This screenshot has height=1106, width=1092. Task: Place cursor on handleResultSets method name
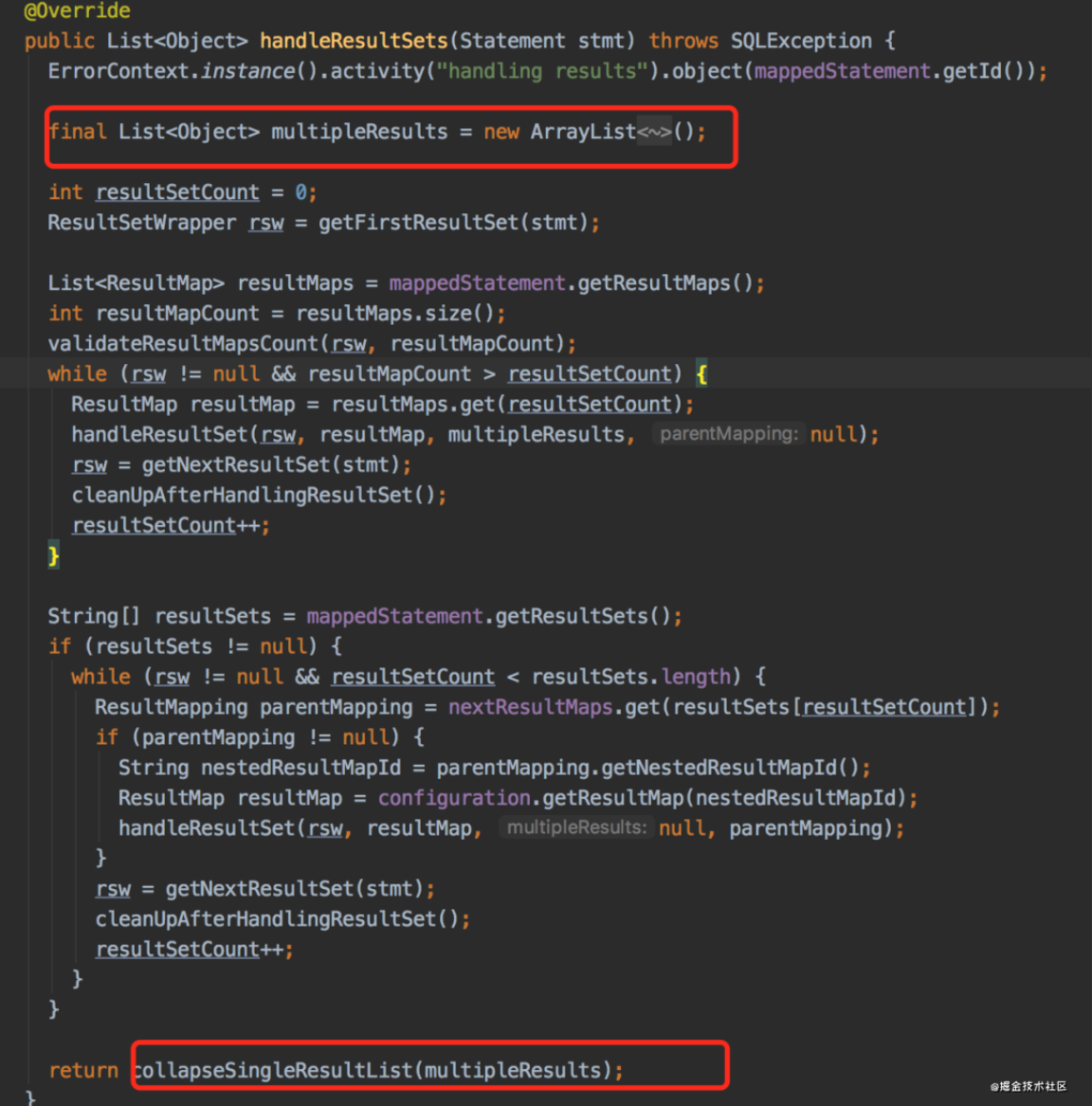pos(355,41)
